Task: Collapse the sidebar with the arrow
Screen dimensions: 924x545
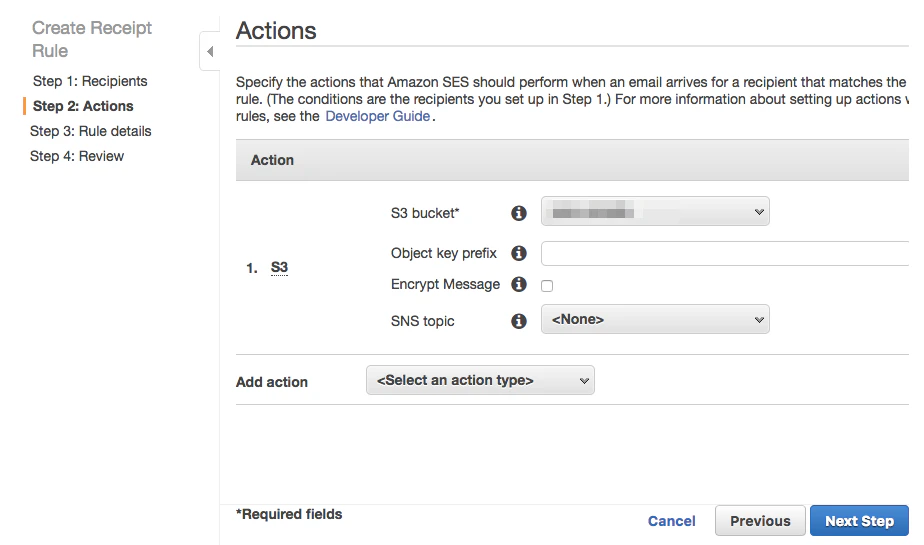Action: 210,51
